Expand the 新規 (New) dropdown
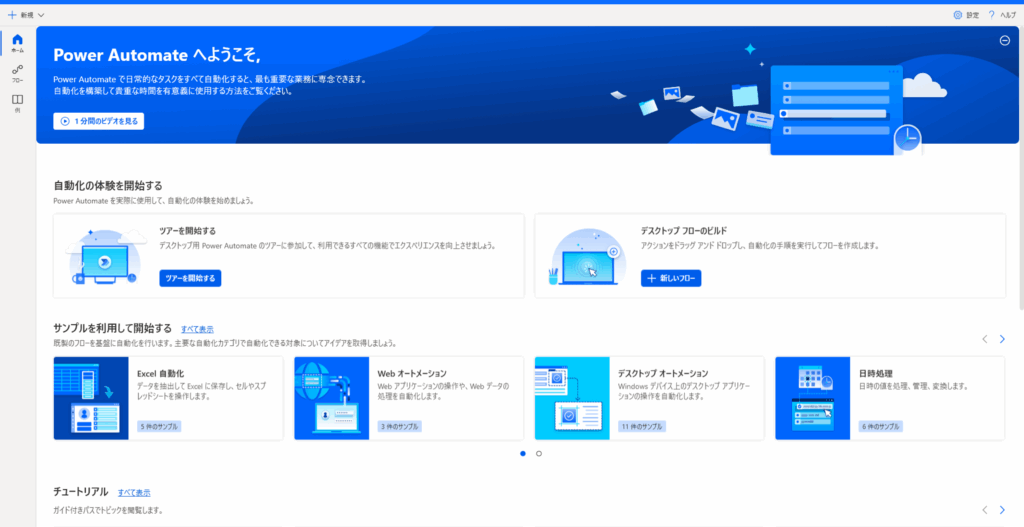 (x=26, y=15)
